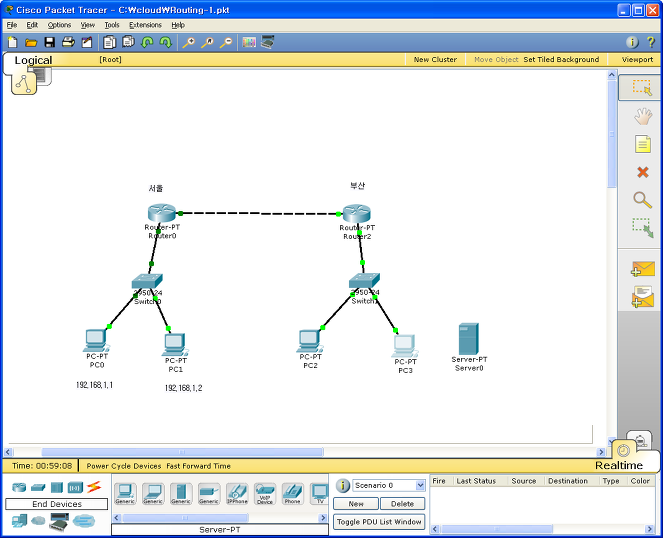This screenshot has width=663, height=538.
Task: Choose the Resize Shape tool
Action: (x=643, y=228)
